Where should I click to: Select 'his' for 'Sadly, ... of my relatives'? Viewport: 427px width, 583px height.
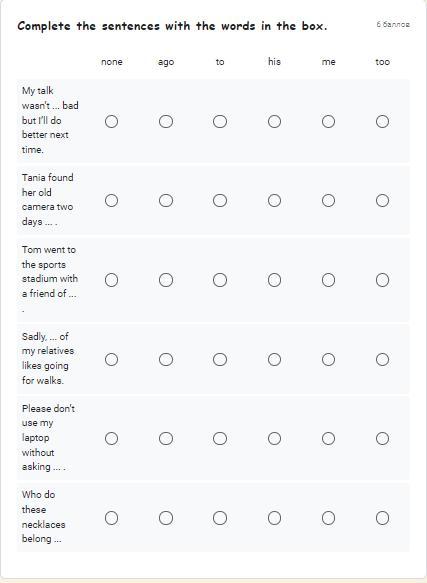(x=274, y=359)
